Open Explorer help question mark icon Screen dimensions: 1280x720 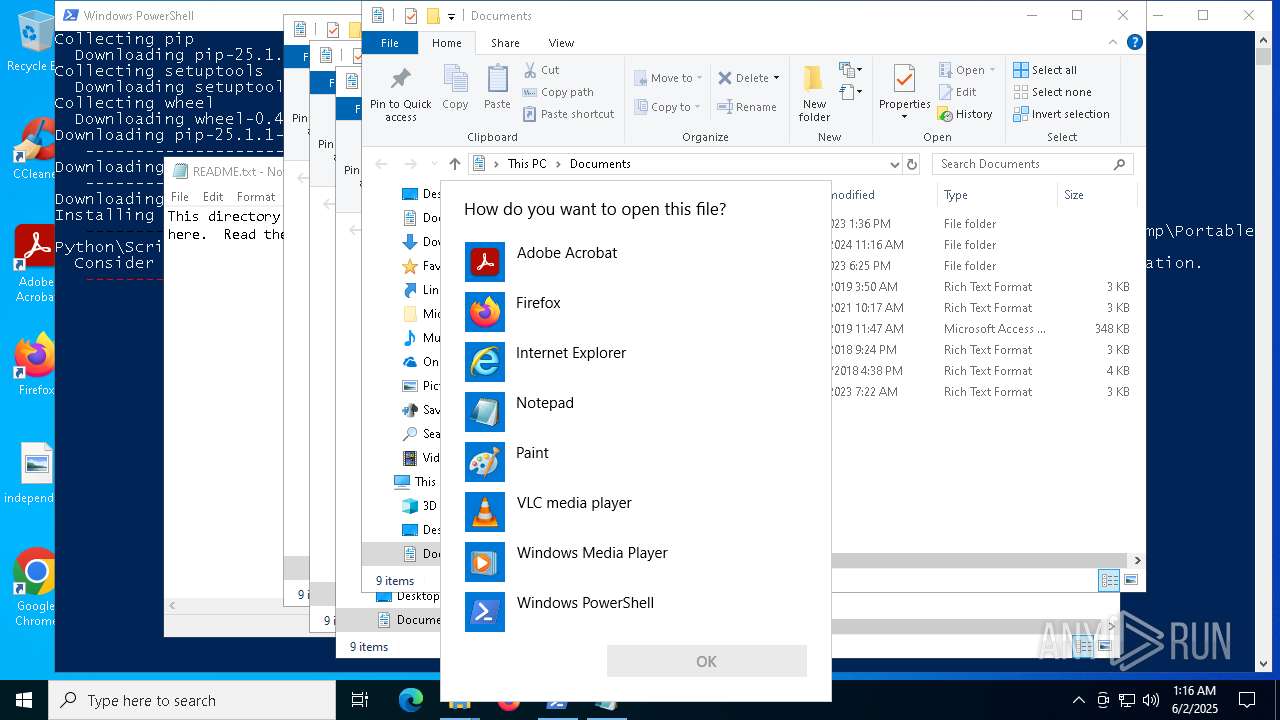[x=1135, y=42]
